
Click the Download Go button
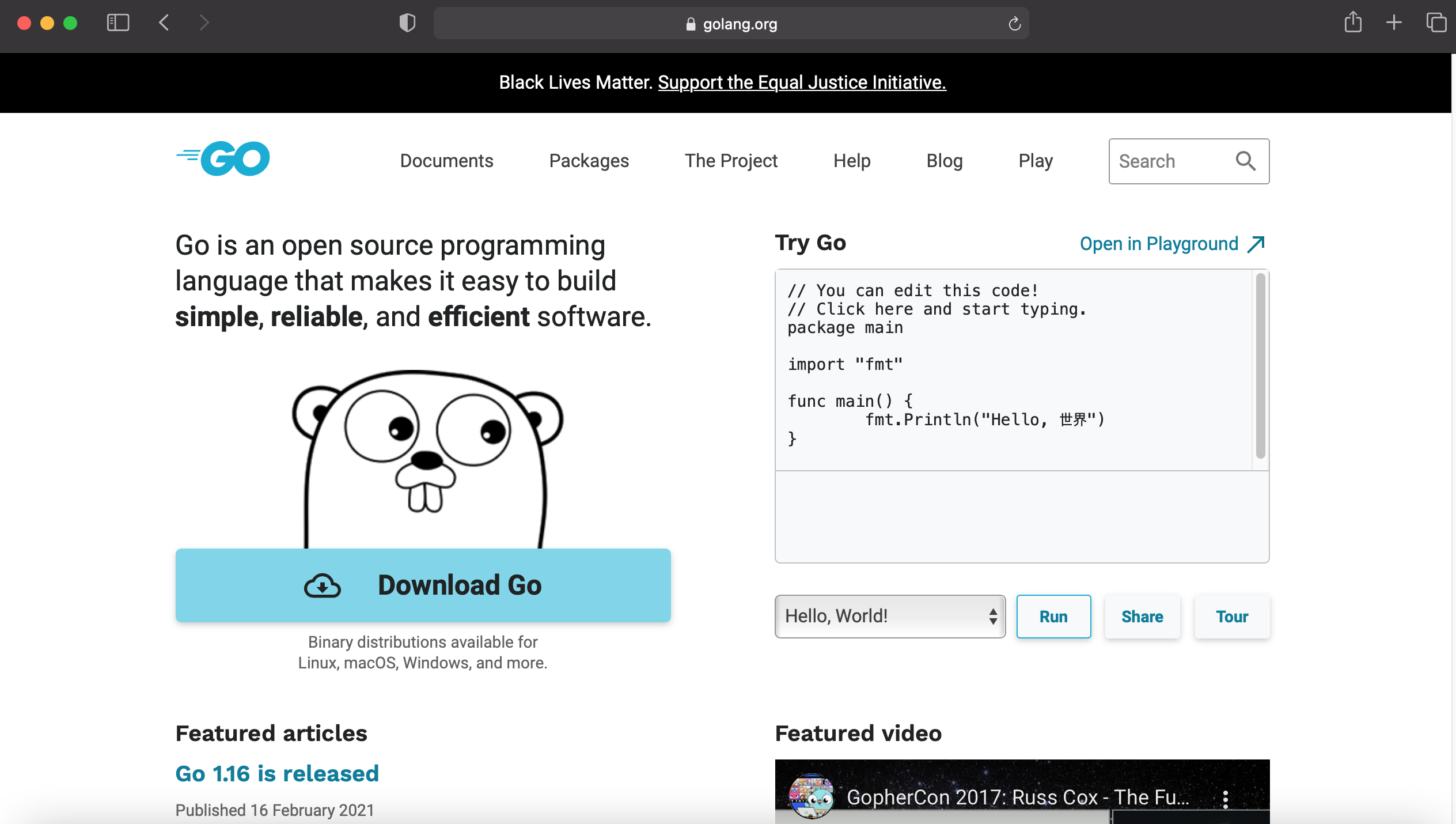[423, 585]
